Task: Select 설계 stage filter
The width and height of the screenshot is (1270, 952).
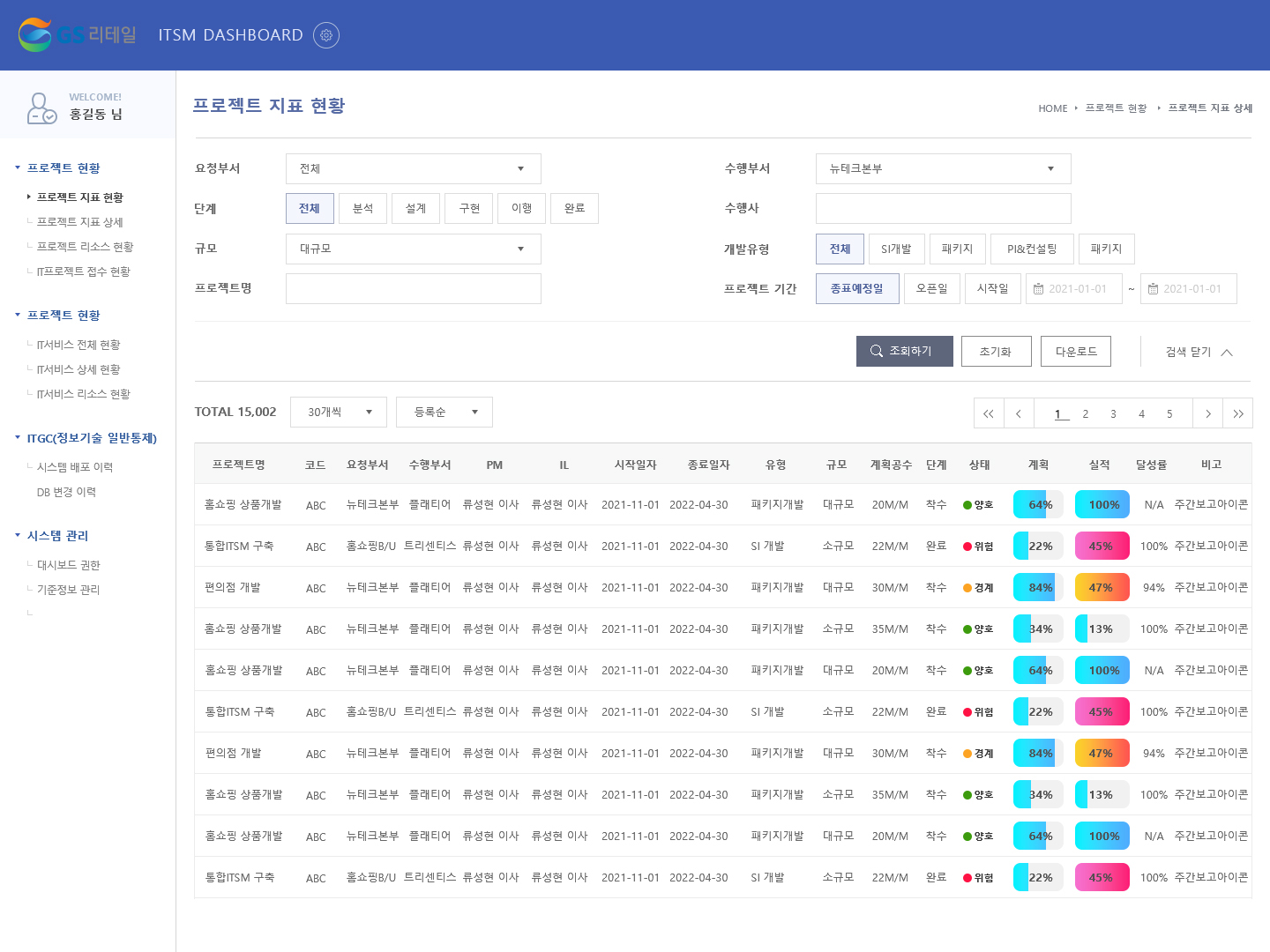Action: pos(416,208)
